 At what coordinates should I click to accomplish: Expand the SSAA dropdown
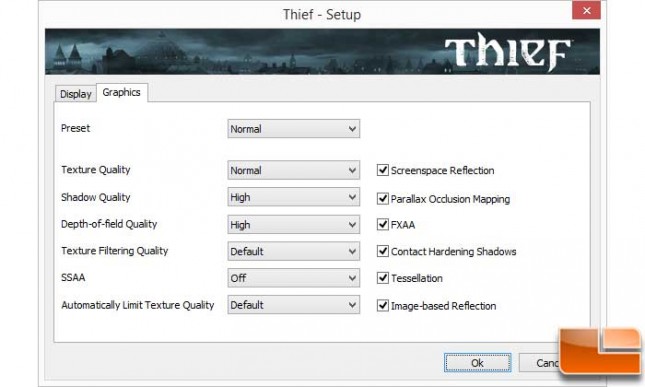294,278
